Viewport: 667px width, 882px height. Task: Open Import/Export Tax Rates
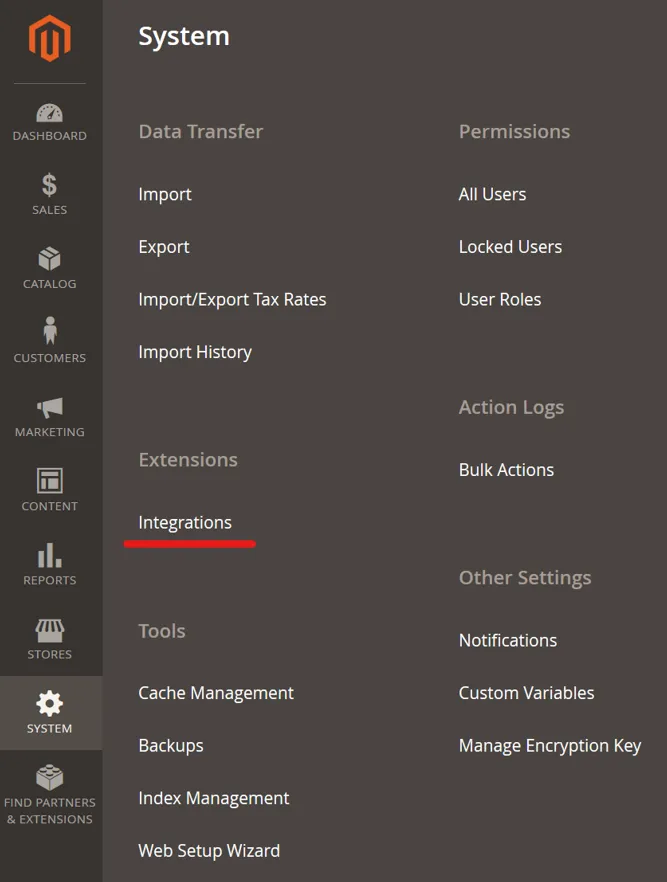tap(232, 300)
